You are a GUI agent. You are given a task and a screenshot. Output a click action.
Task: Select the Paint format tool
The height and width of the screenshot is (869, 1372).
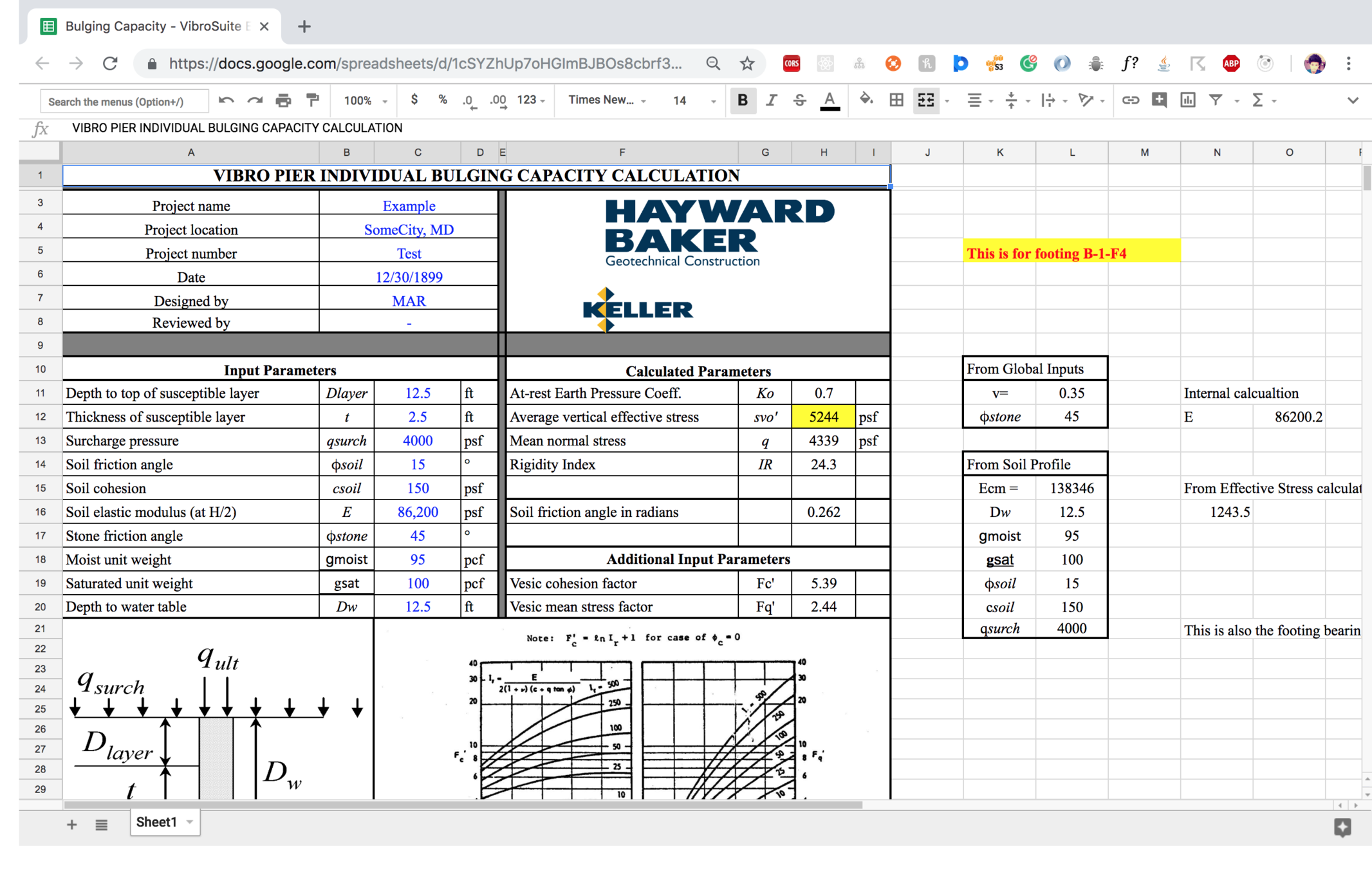point(313,100)
